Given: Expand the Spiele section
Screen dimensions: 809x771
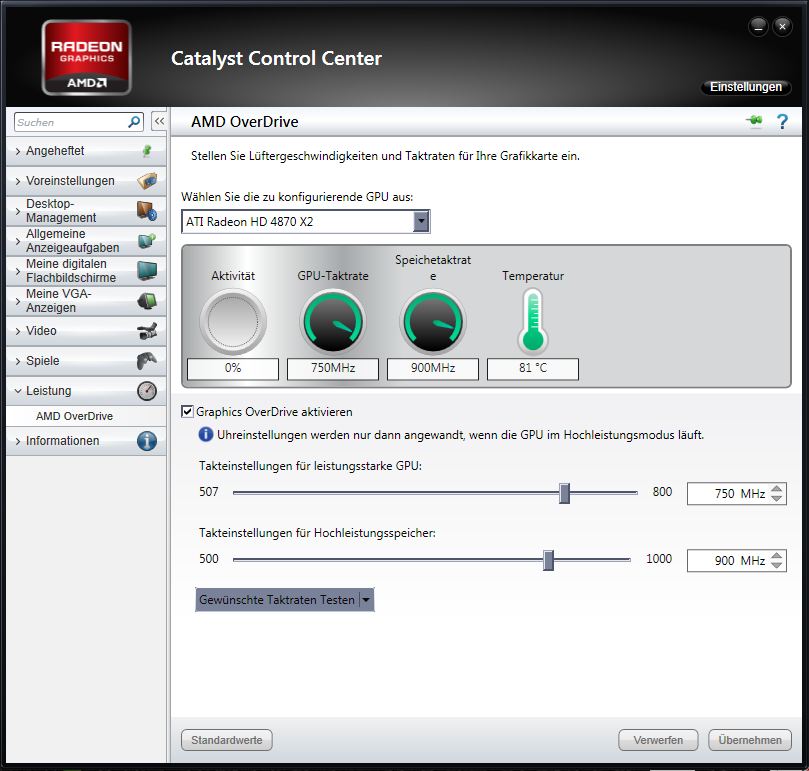Looking at the screenshot, I should point(18,361).
